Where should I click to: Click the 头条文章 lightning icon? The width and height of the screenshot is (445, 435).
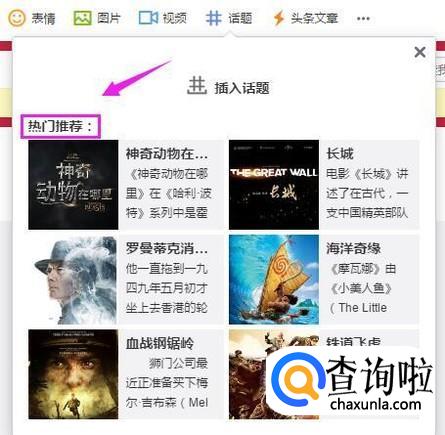[279, 18]
